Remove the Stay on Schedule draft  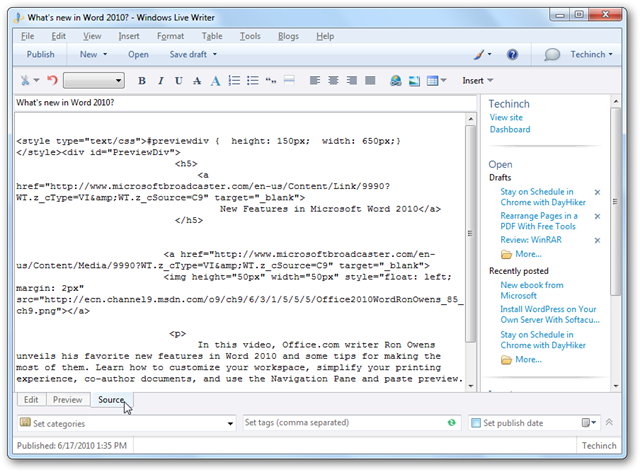pos(597,192)
